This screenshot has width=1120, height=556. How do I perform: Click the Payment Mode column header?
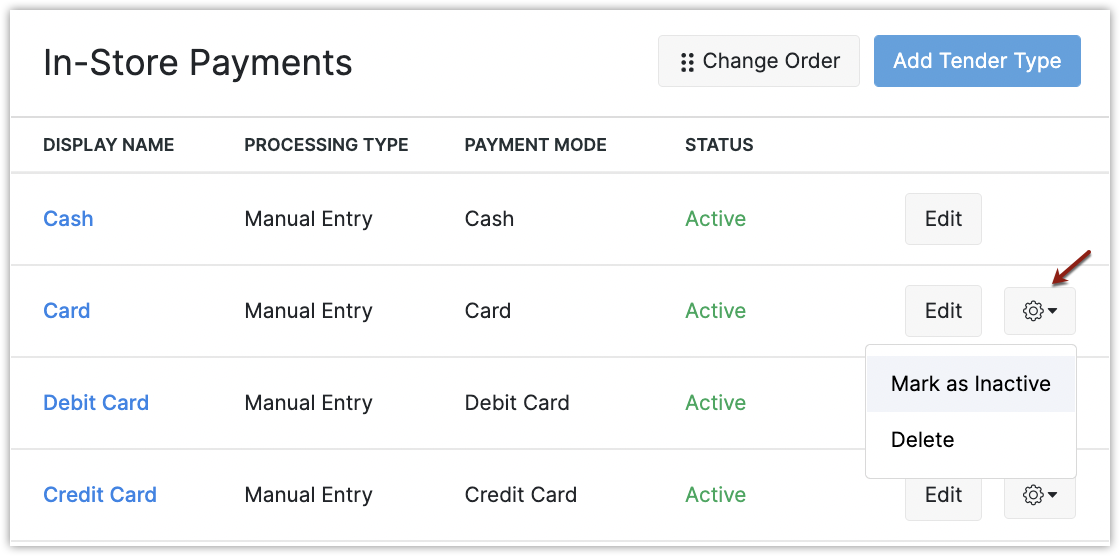pos(535,145)
